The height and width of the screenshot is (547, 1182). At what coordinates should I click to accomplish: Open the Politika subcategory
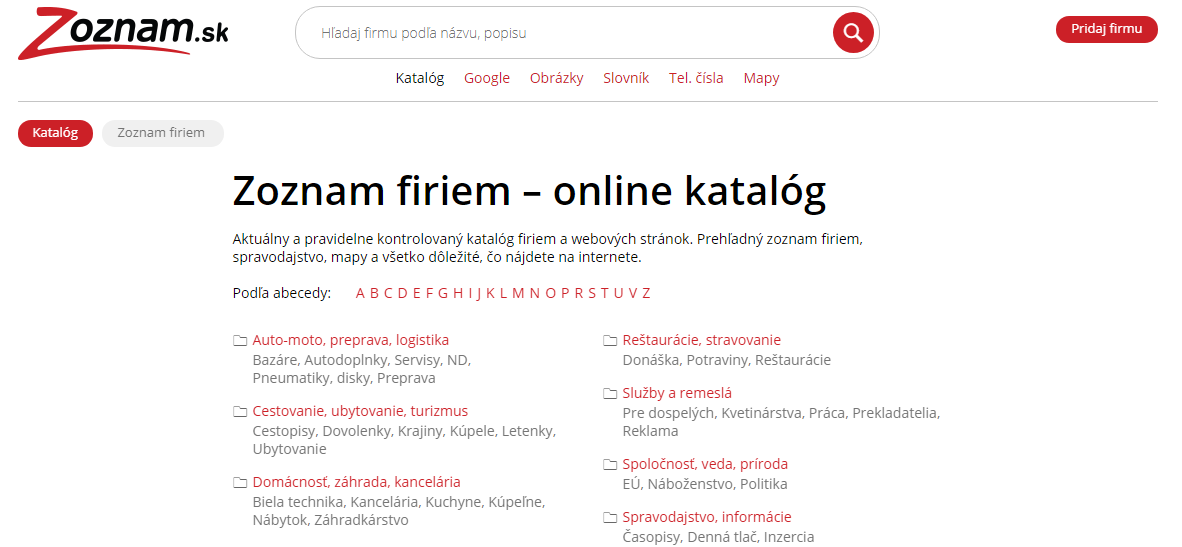764,484
